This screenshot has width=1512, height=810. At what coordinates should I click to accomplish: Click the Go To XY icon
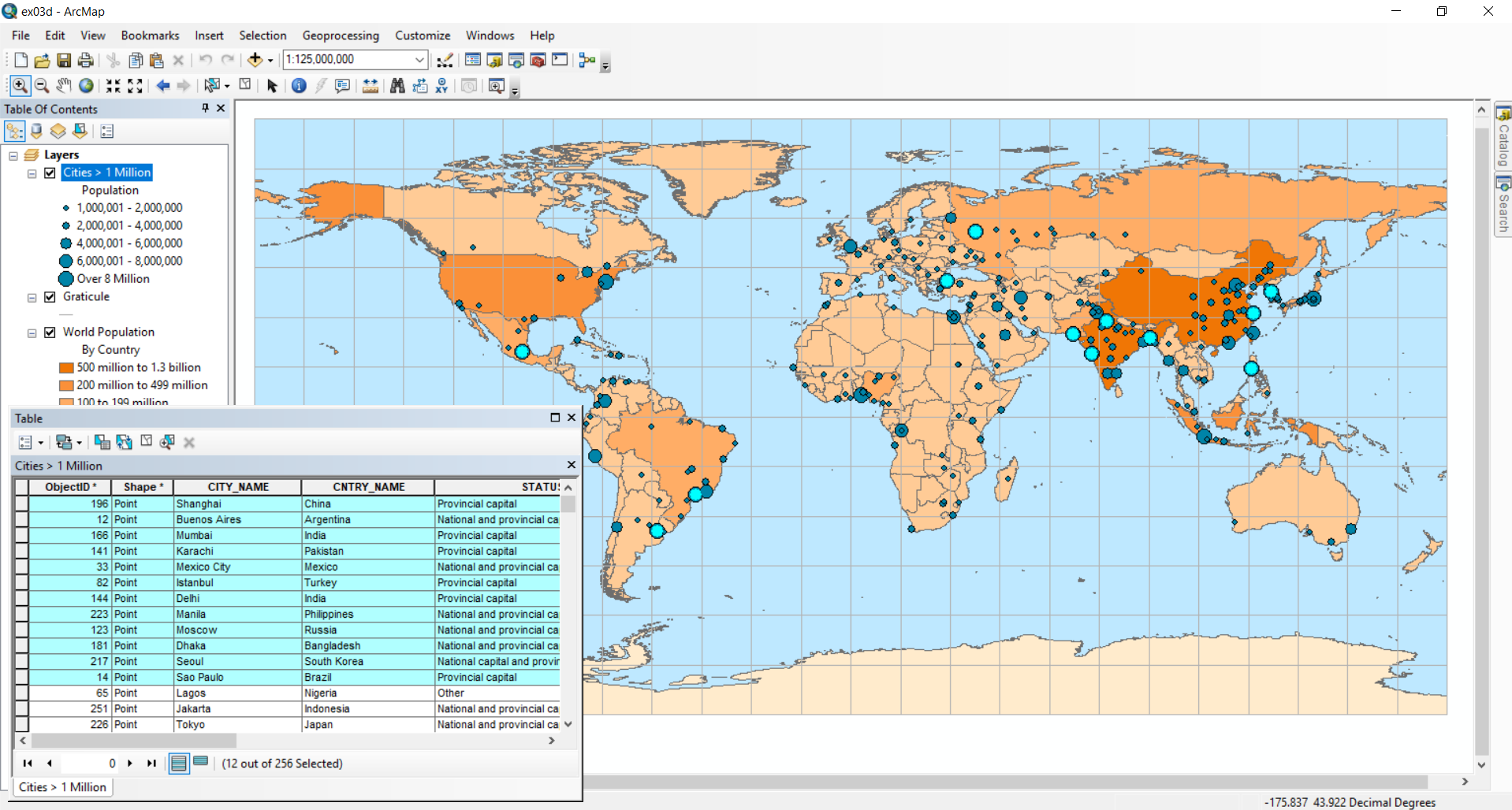pos(441,86)
